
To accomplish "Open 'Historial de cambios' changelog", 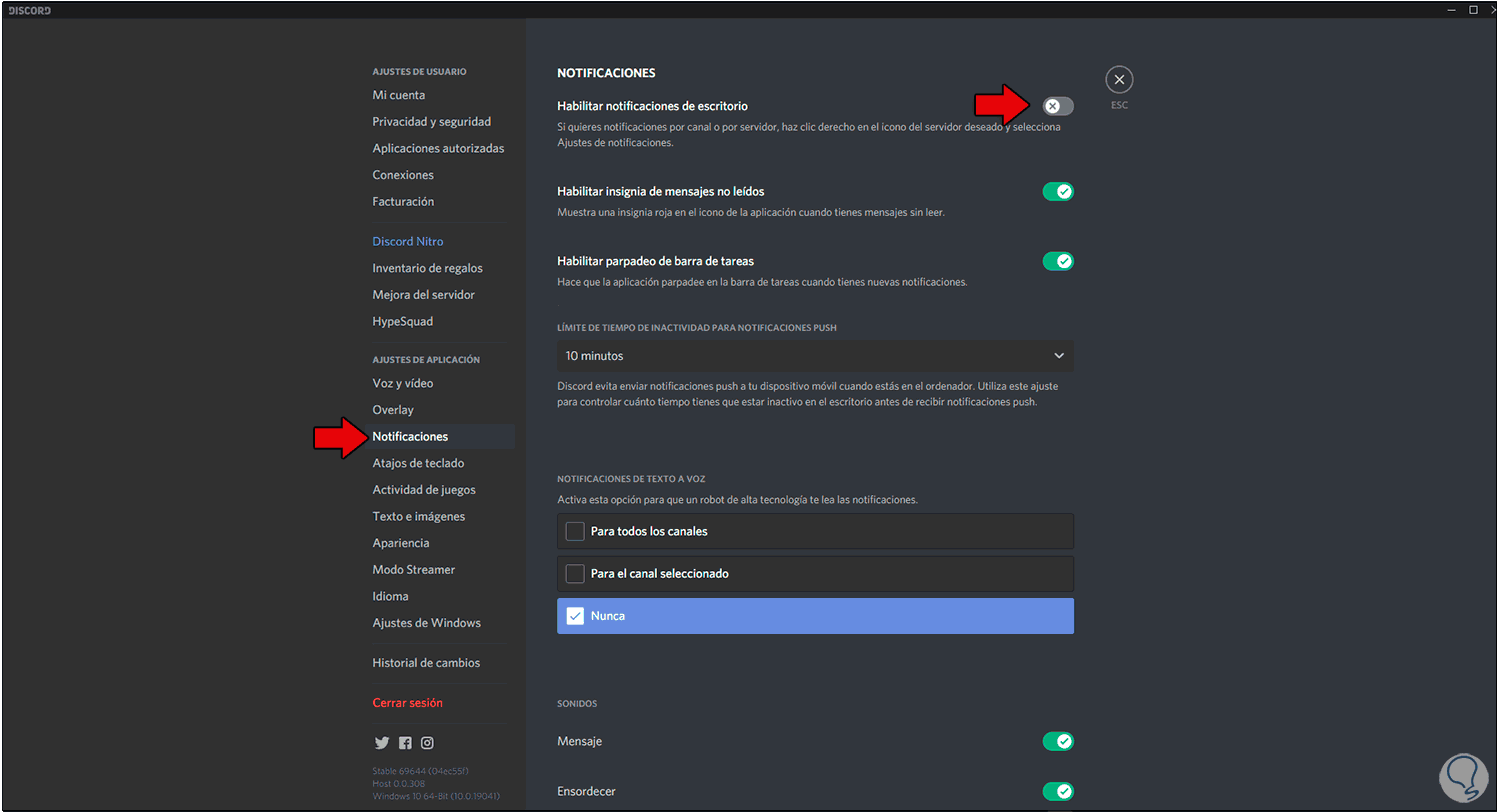I will click(426, 663).
